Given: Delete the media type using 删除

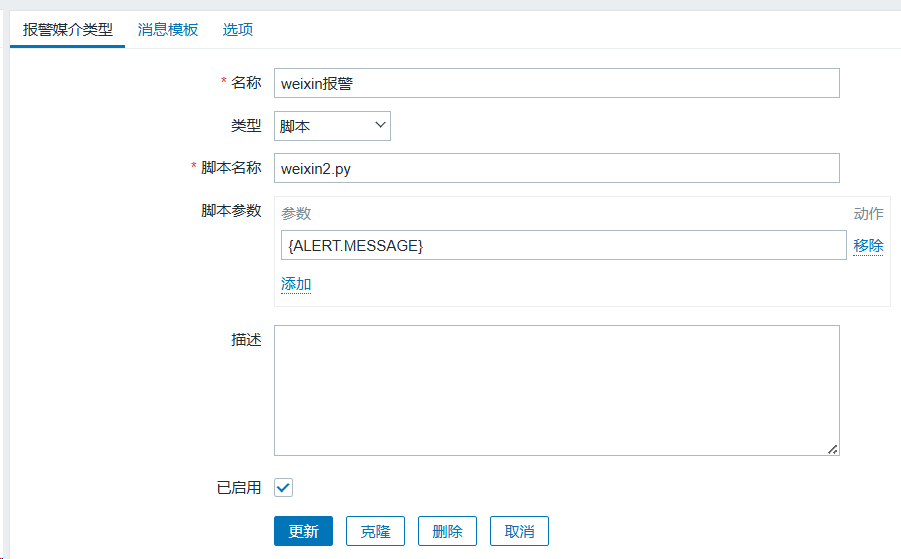Looking at the screenshot, I should pyautogui.click(x=447, y=531).
